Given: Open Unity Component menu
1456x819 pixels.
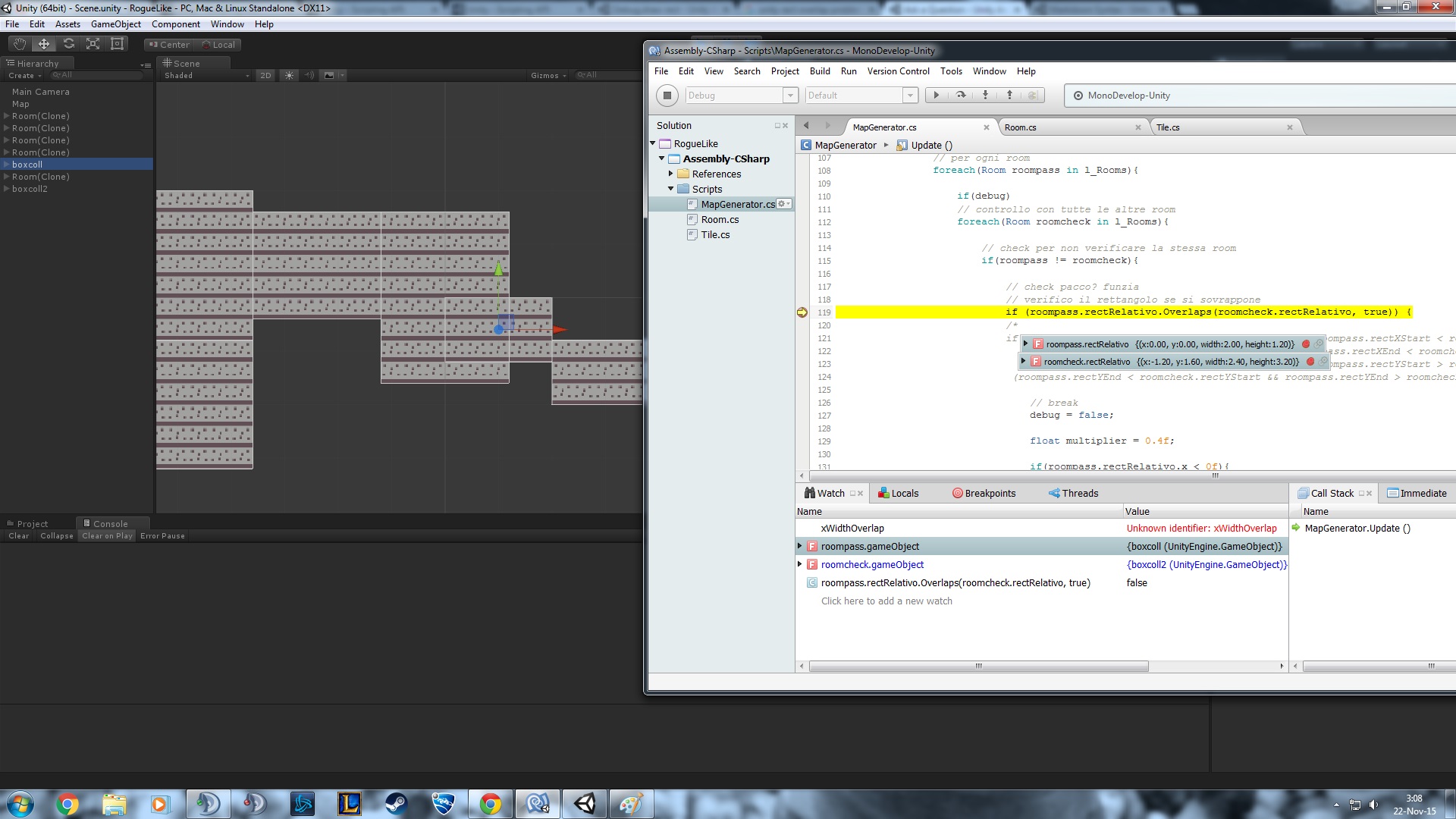Looking at the screenshot, I should (x=175, y=24).
